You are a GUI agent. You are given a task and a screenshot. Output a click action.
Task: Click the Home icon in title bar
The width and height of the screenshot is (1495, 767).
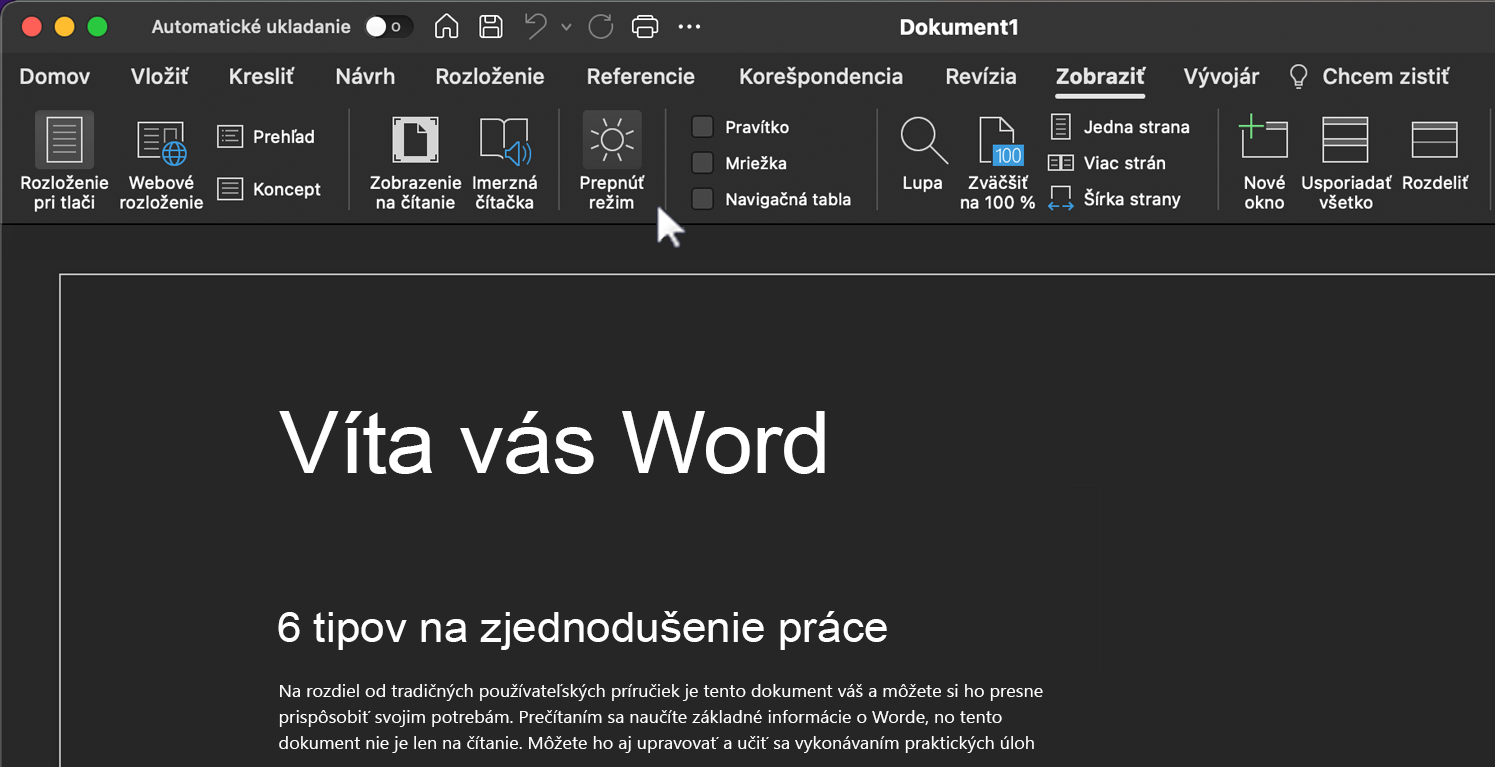[x=447, y=27]
